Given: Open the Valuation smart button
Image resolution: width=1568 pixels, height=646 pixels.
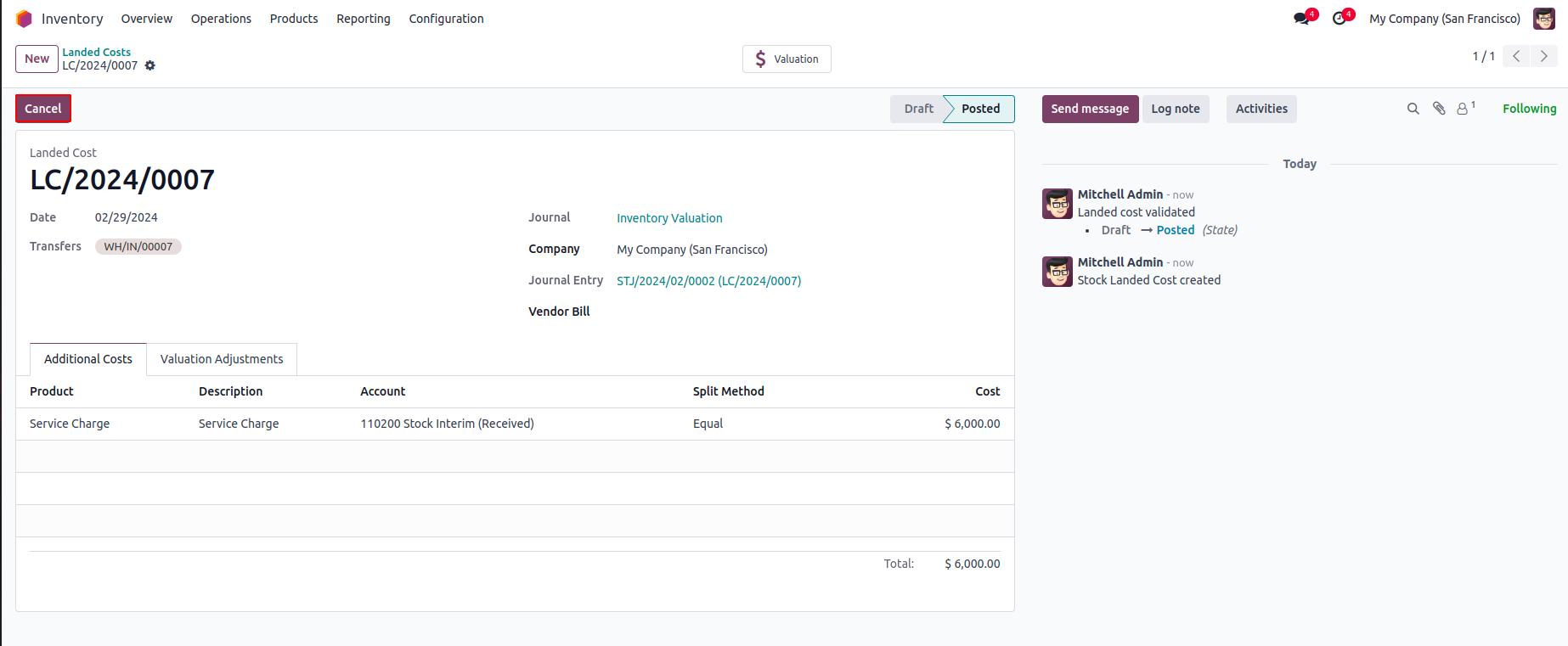Looking at the screenshot, I should [x=787, y=59].
